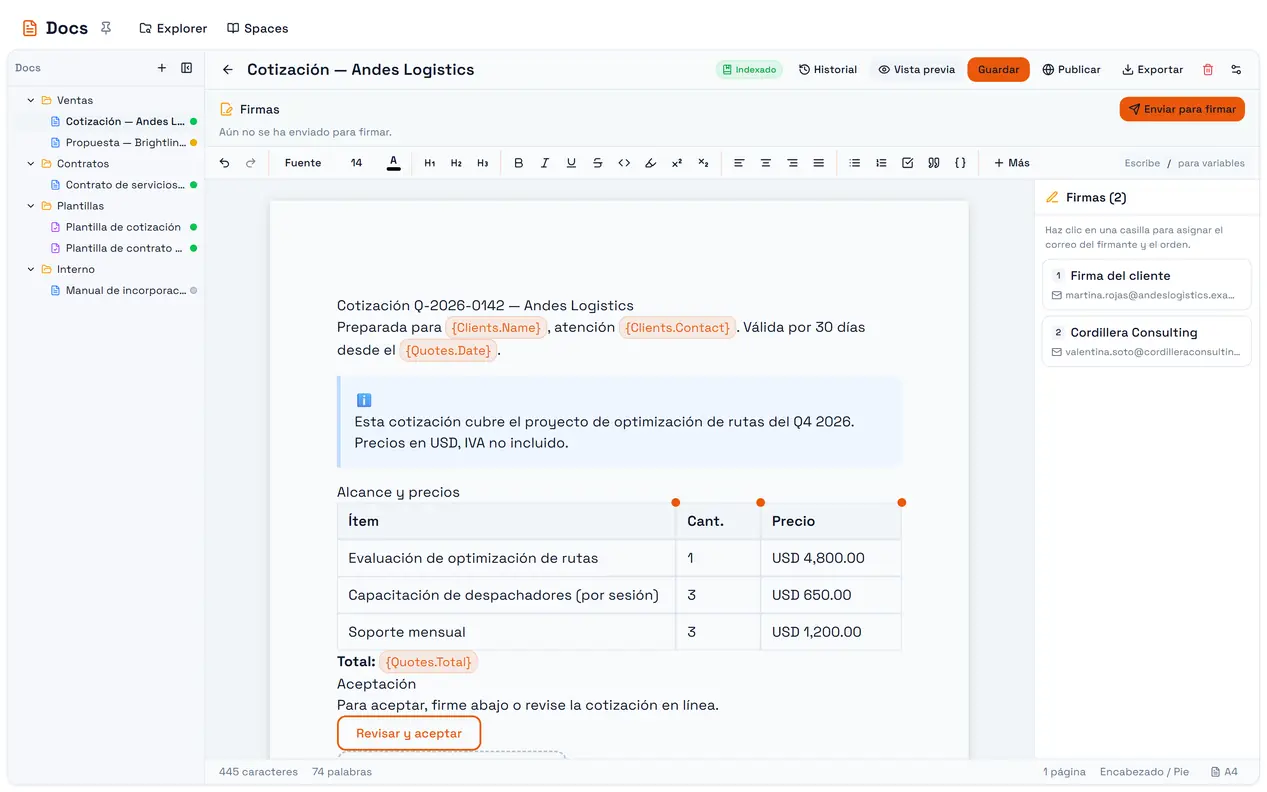Underline the selected text
The width and height of the screenshot is (1267, 792).
pos(571,163)
